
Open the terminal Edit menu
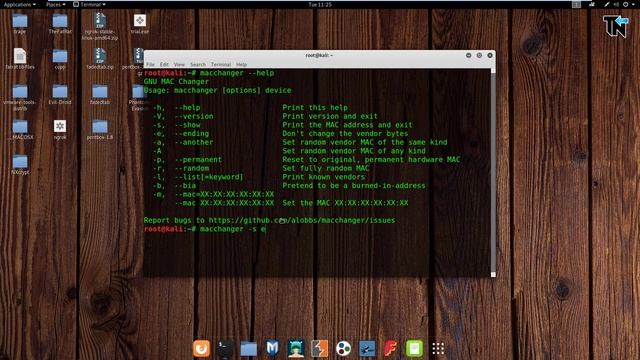coord(164,64)
